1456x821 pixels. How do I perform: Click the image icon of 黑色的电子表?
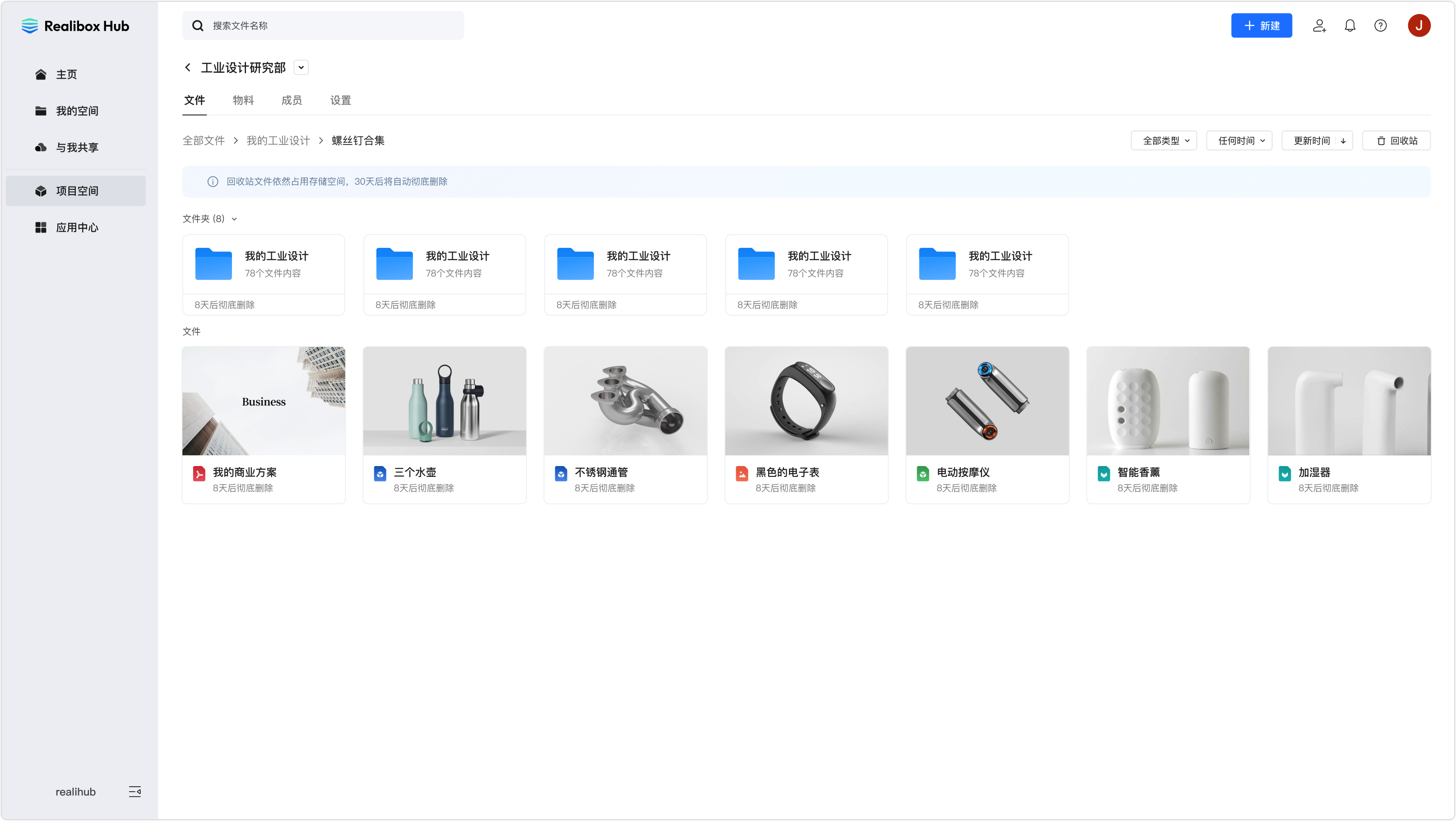(742, 473)
